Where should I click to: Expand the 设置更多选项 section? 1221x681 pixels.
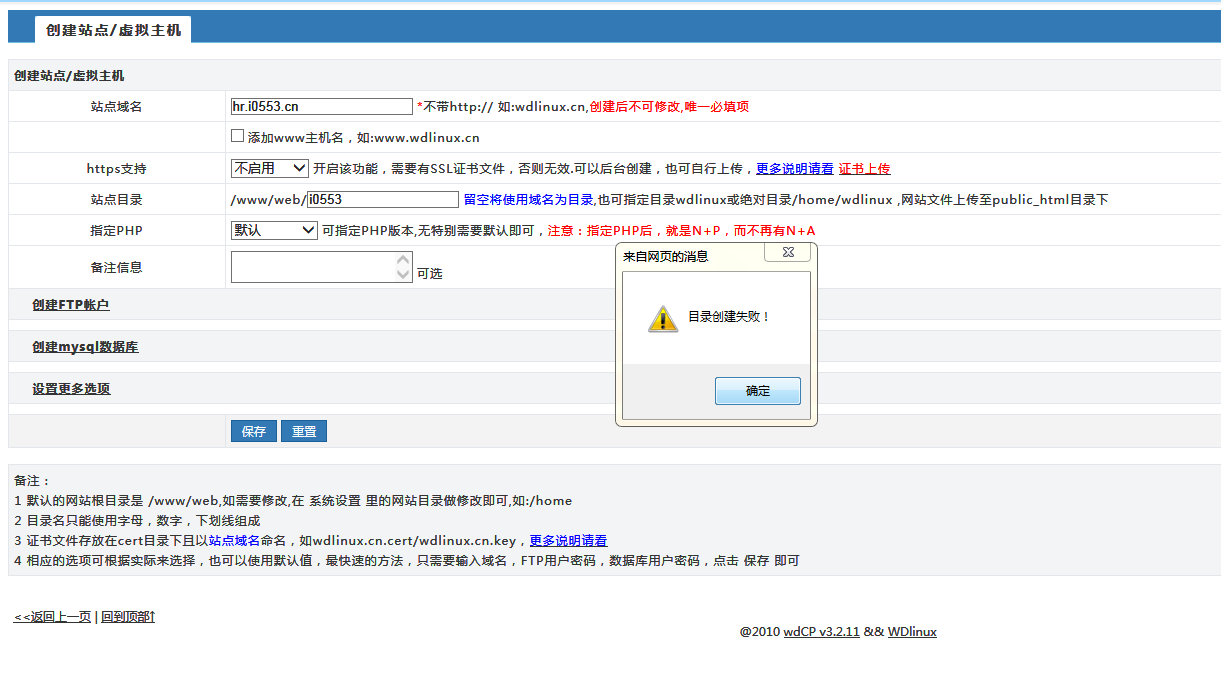pos(71,389)
